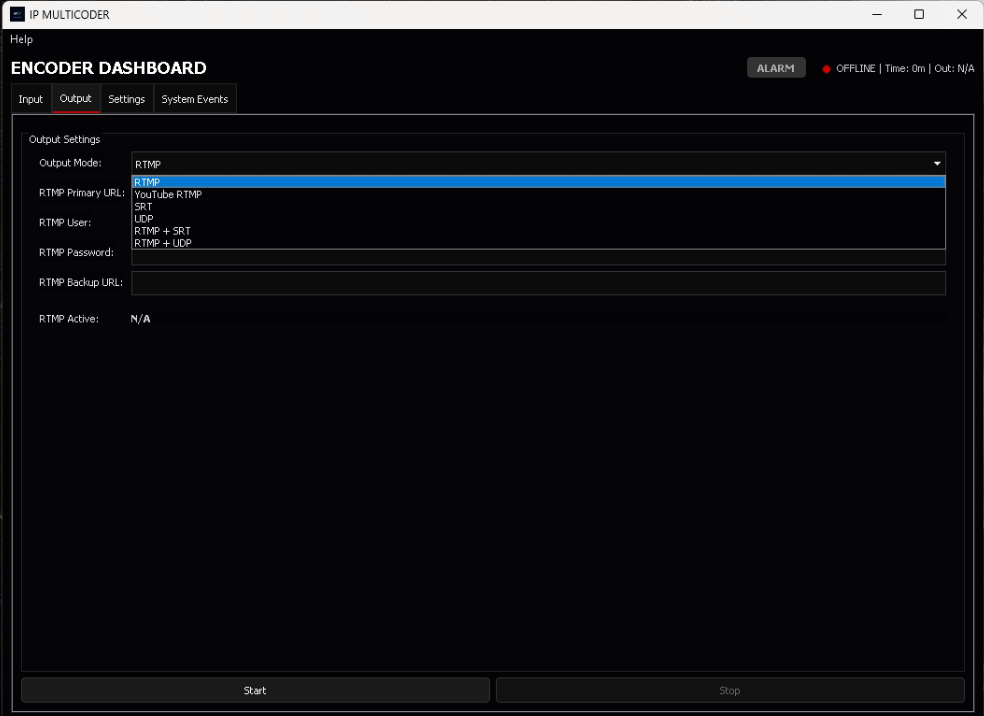Image resolution: width=984 pixels, height=716 pixels.
Task: Open the System Events tab
Action: pyautogui.click(x=194, y=98)
